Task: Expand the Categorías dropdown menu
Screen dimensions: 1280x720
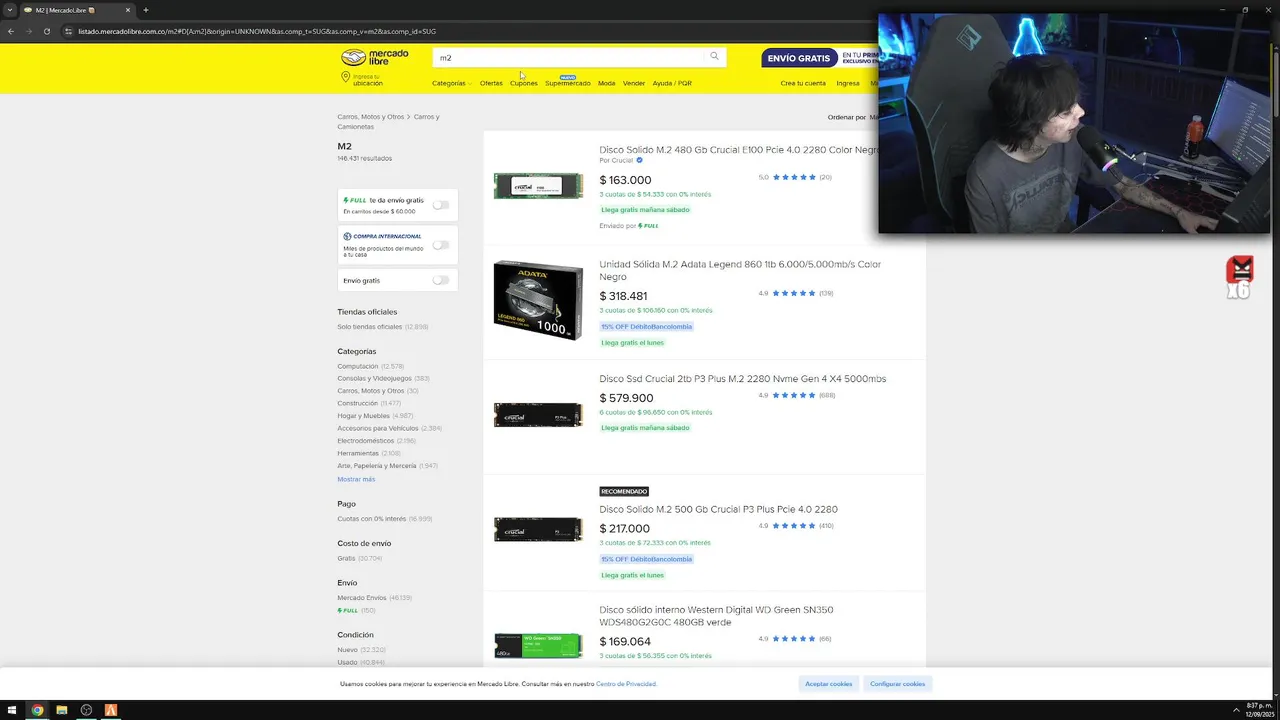Action: [x=452, y=83]
